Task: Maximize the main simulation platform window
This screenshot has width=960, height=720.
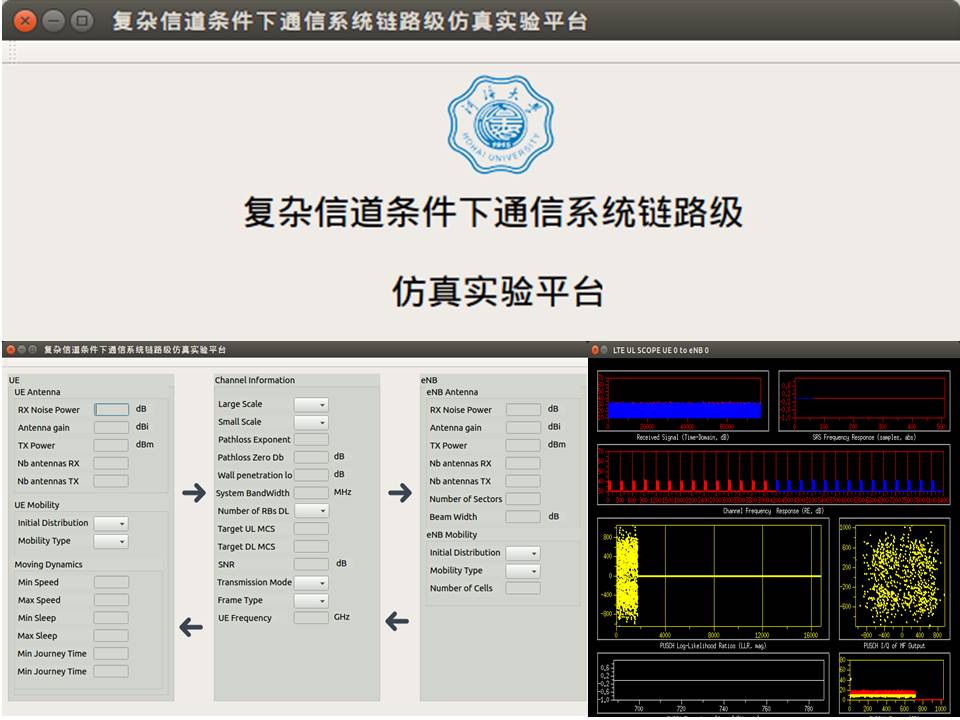Action: click(82, 21)
